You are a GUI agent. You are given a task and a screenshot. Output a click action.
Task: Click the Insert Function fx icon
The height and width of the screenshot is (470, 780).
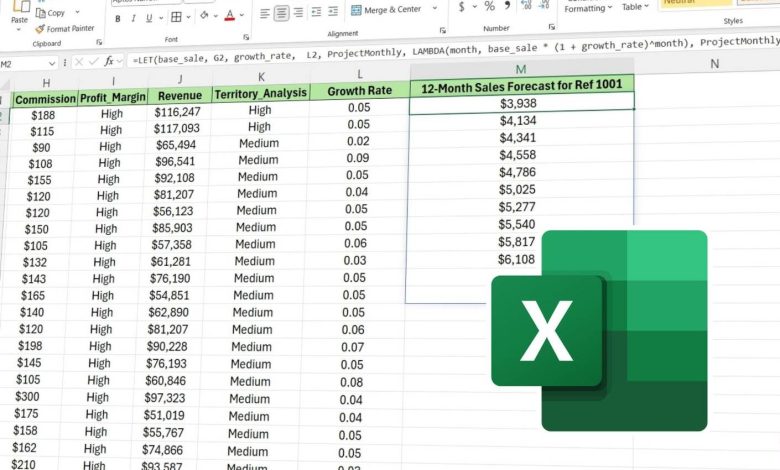109,60
